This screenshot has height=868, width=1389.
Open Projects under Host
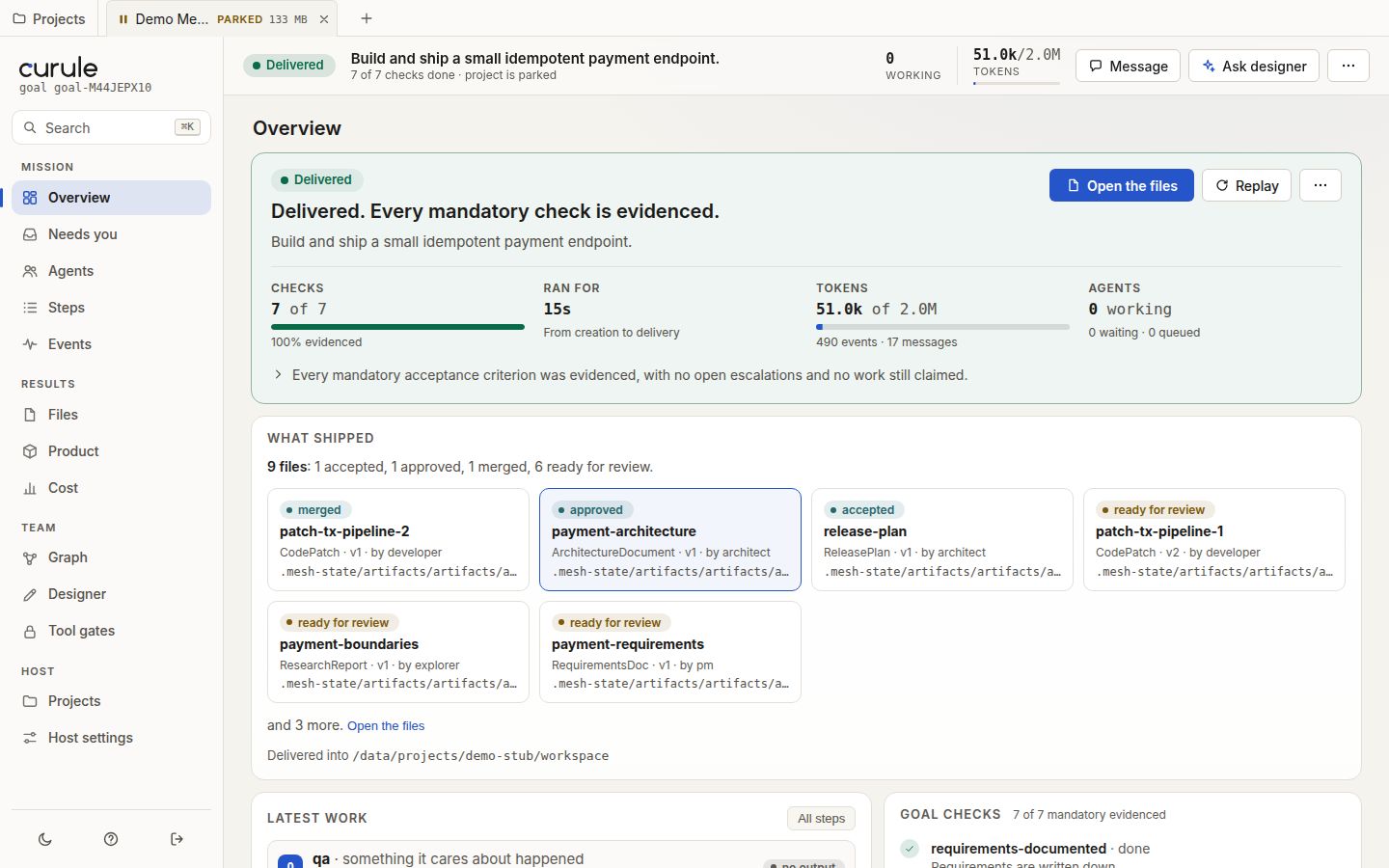point(111,701)
